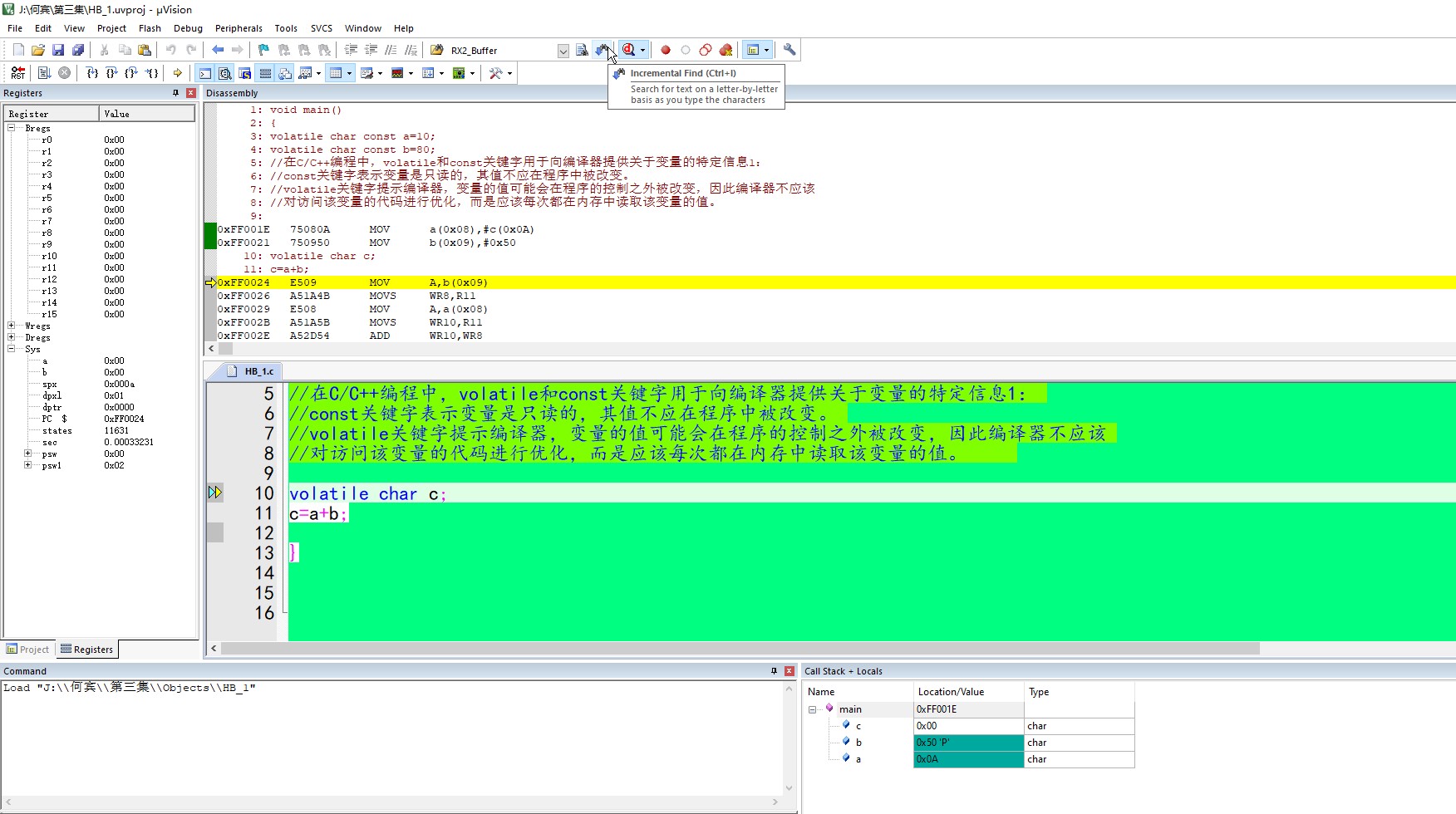Viewport: 1456px width, 814px height.
Task: Click the Kill All Breakpoints icon
Action: click(726, 51)
